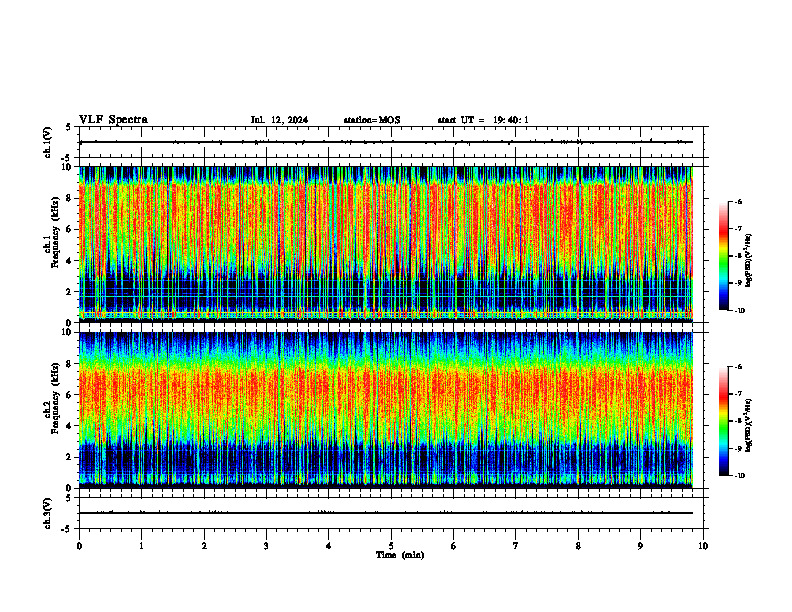Click inside the ch.2 spectrogram panel

386,410
